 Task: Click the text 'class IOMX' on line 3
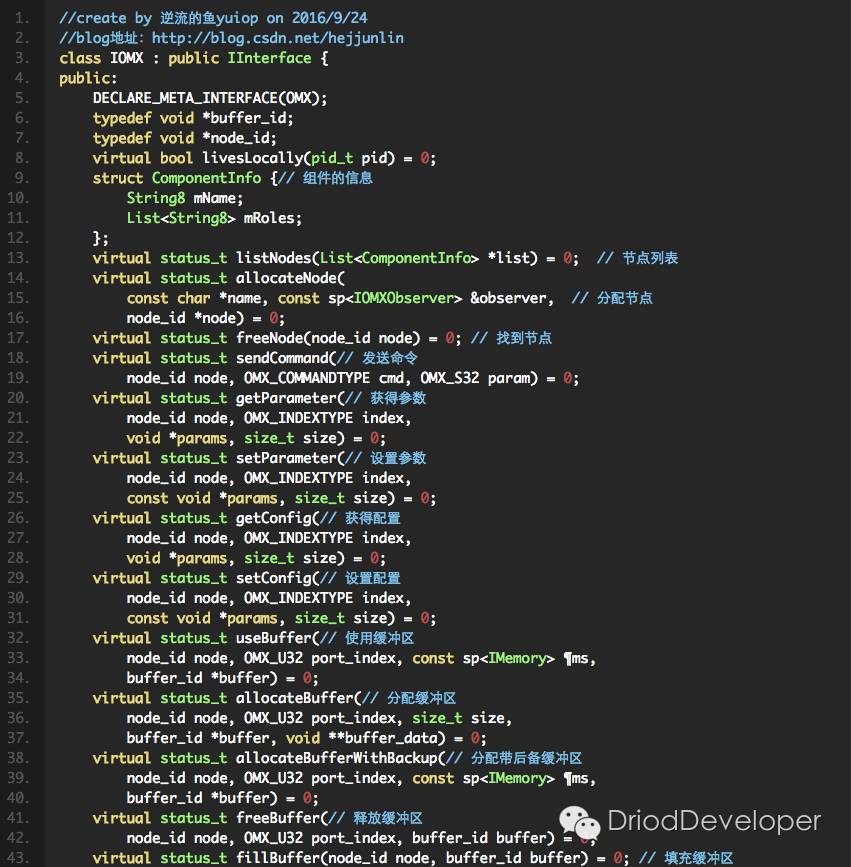101,58
